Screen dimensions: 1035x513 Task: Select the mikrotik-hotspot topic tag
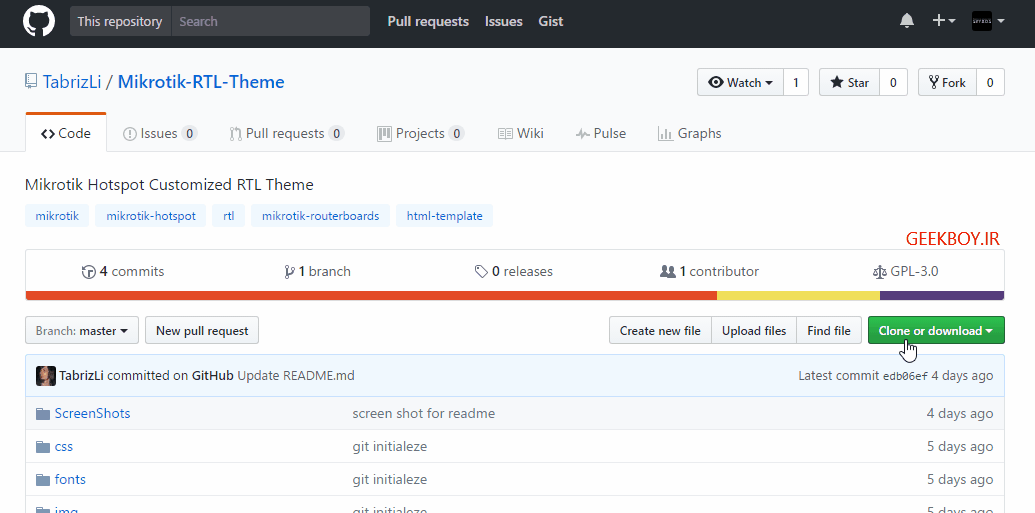tap(150, 216)
